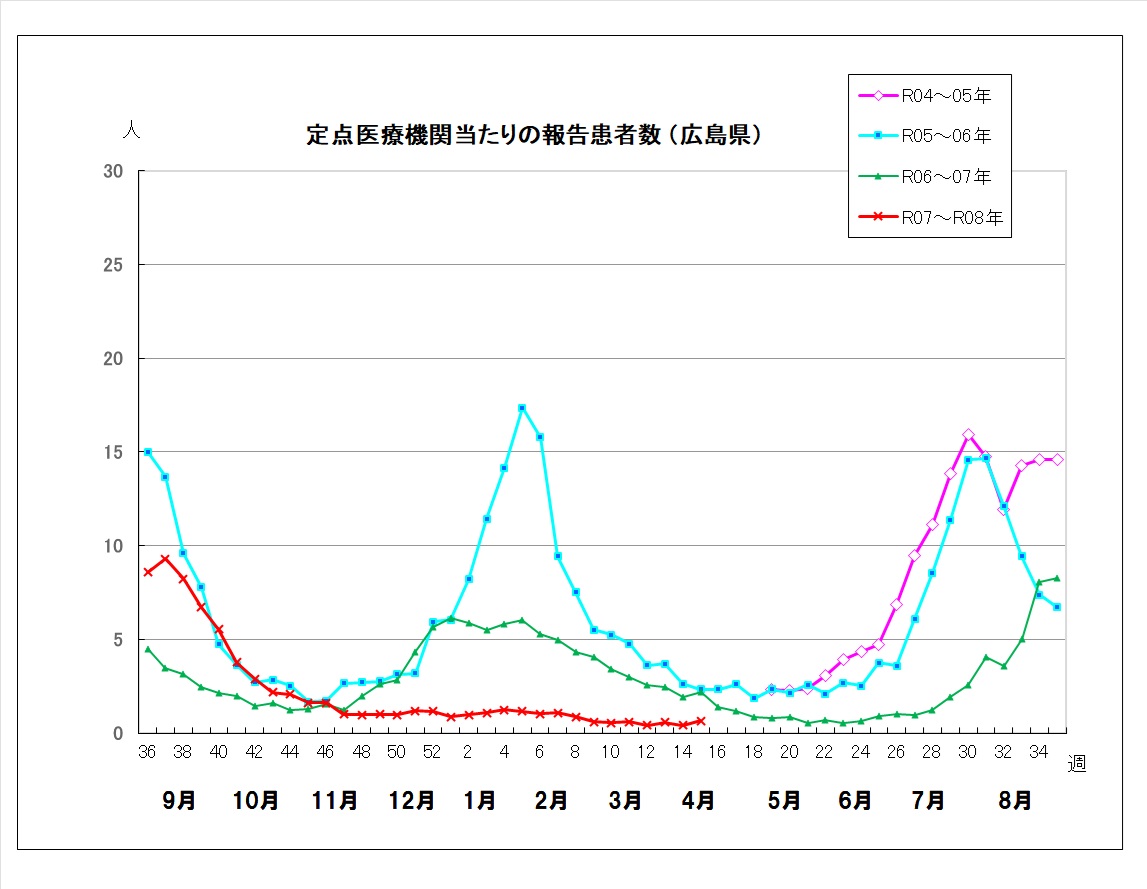Click the cyan line's peak point at week 5
The height and width of the screenshot is (889, 1147).
pyautogui.click(x=522, y=408)
